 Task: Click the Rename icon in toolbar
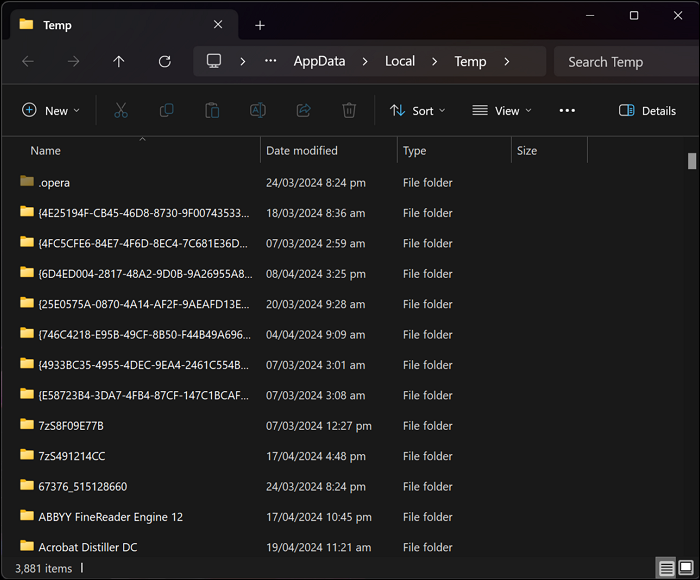(x=258, y=111)
